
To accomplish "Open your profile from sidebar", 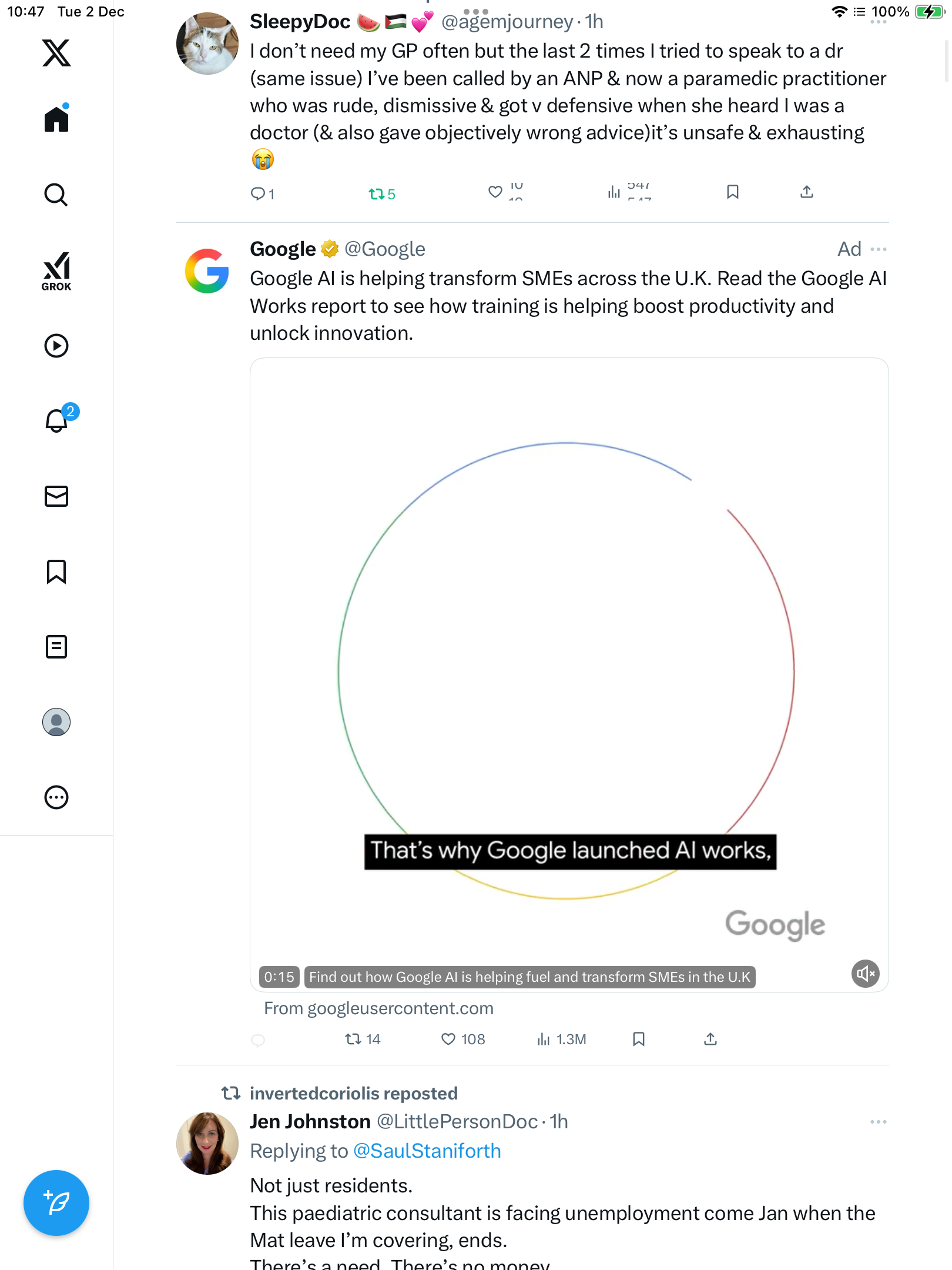I will click(x=56, y=722).
